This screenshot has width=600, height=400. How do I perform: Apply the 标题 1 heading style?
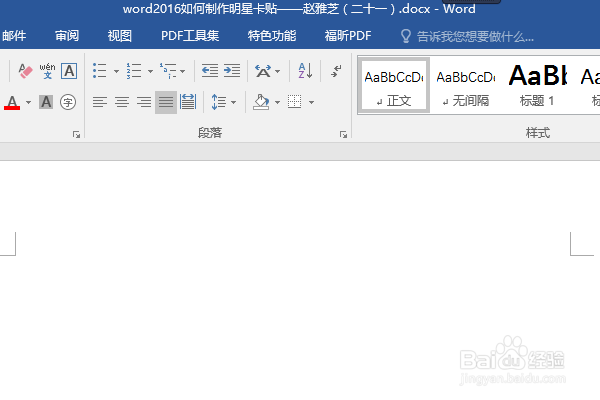[538, 85]
